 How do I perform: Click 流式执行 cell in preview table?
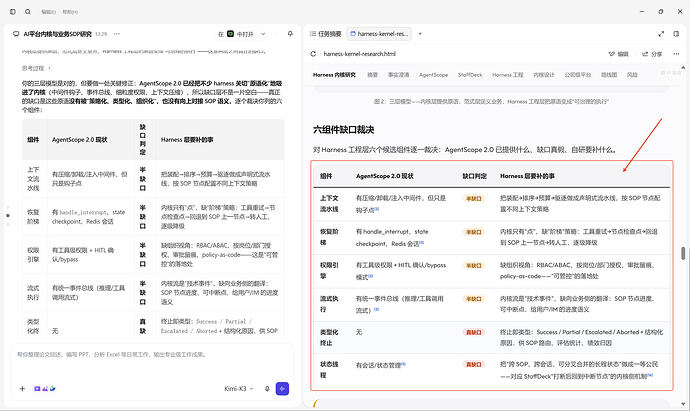329,304
